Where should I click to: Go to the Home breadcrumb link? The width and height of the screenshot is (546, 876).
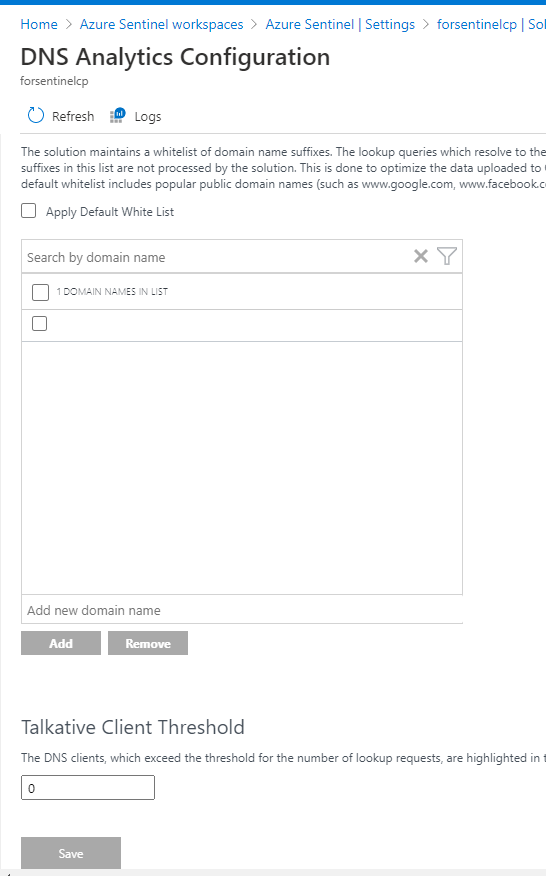coord(39,25)
